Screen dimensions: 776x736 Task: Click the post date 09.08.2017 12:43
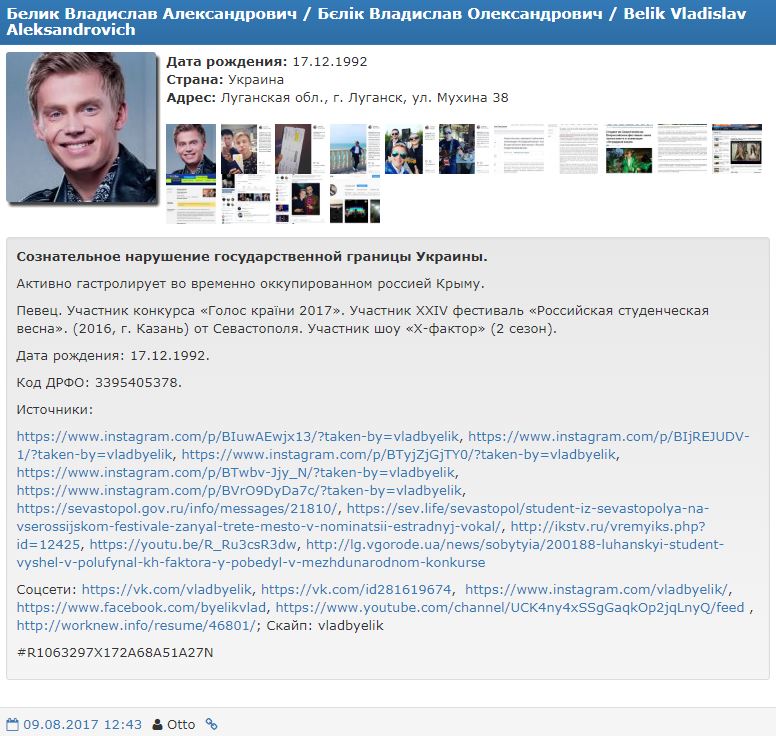coord(82,725)
